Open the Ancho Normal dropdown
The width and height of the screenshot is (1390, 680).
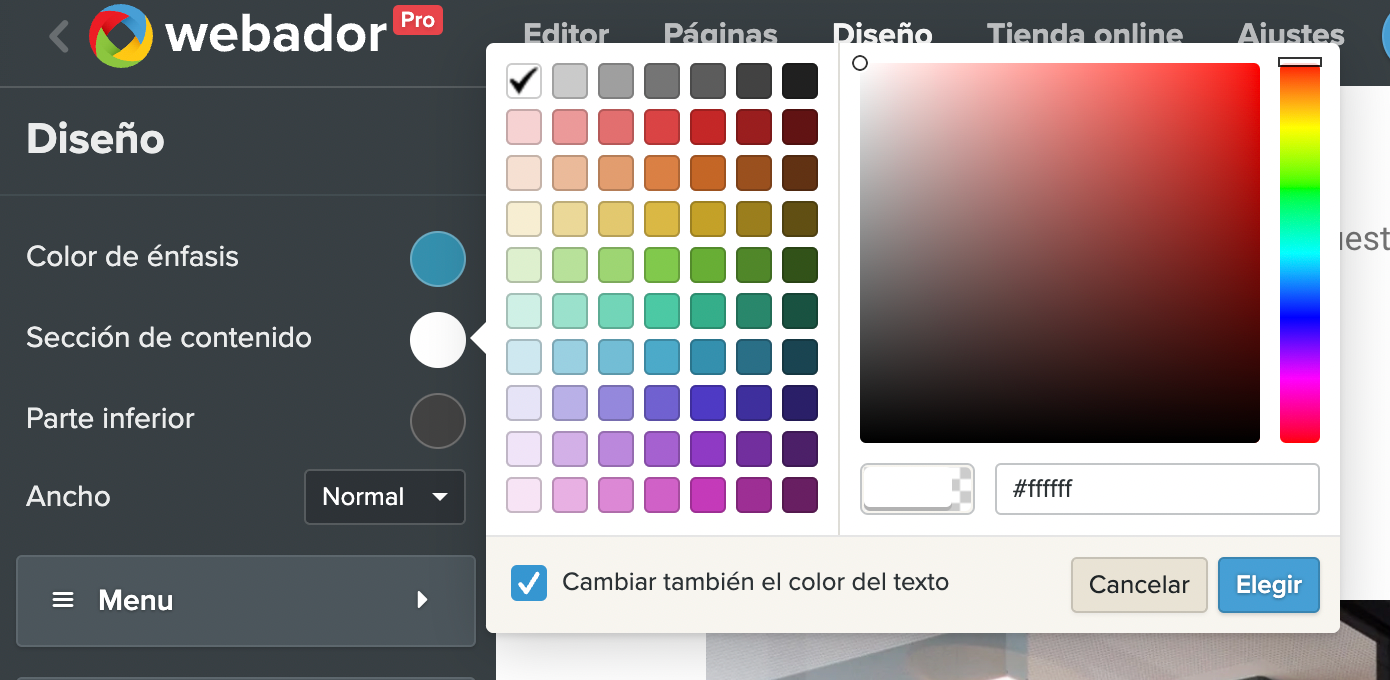point(384,497)
